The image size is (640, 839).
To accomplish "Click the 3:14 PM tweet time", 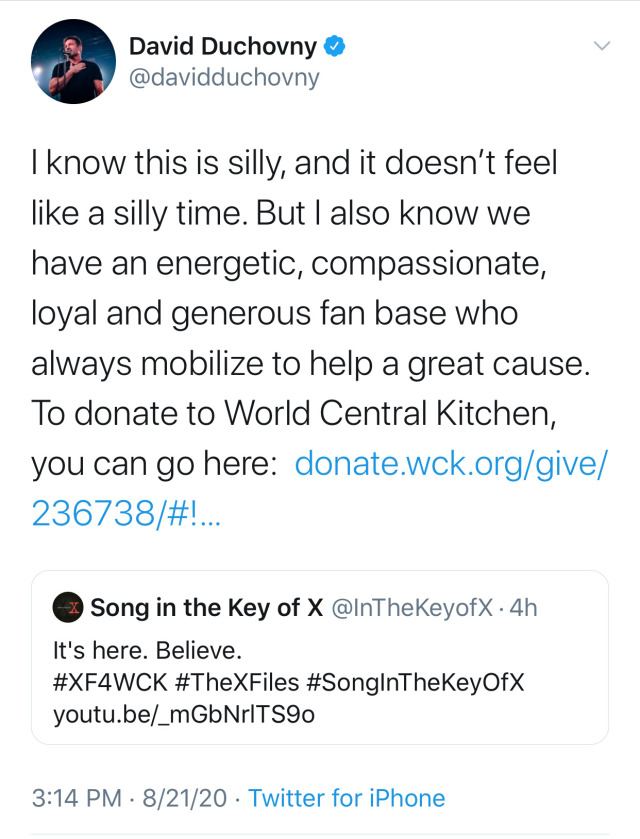I will click(74, 798).
